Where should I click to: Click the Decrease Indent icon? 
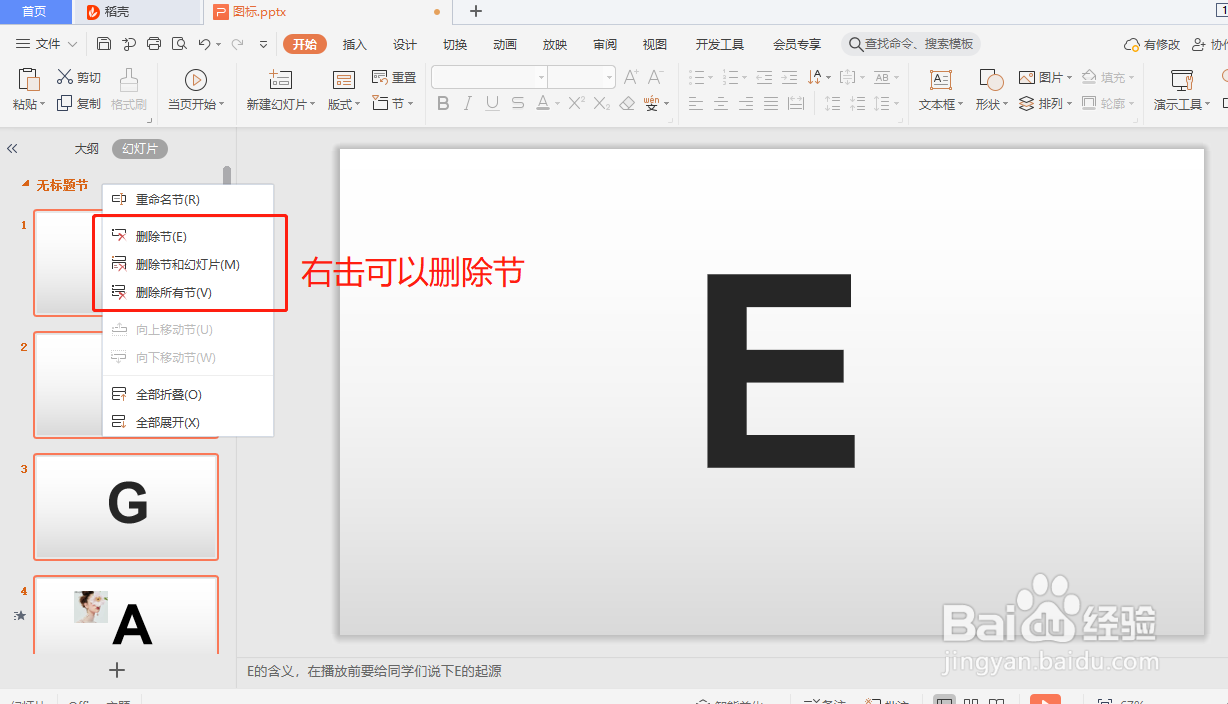(x=764, y=77)
